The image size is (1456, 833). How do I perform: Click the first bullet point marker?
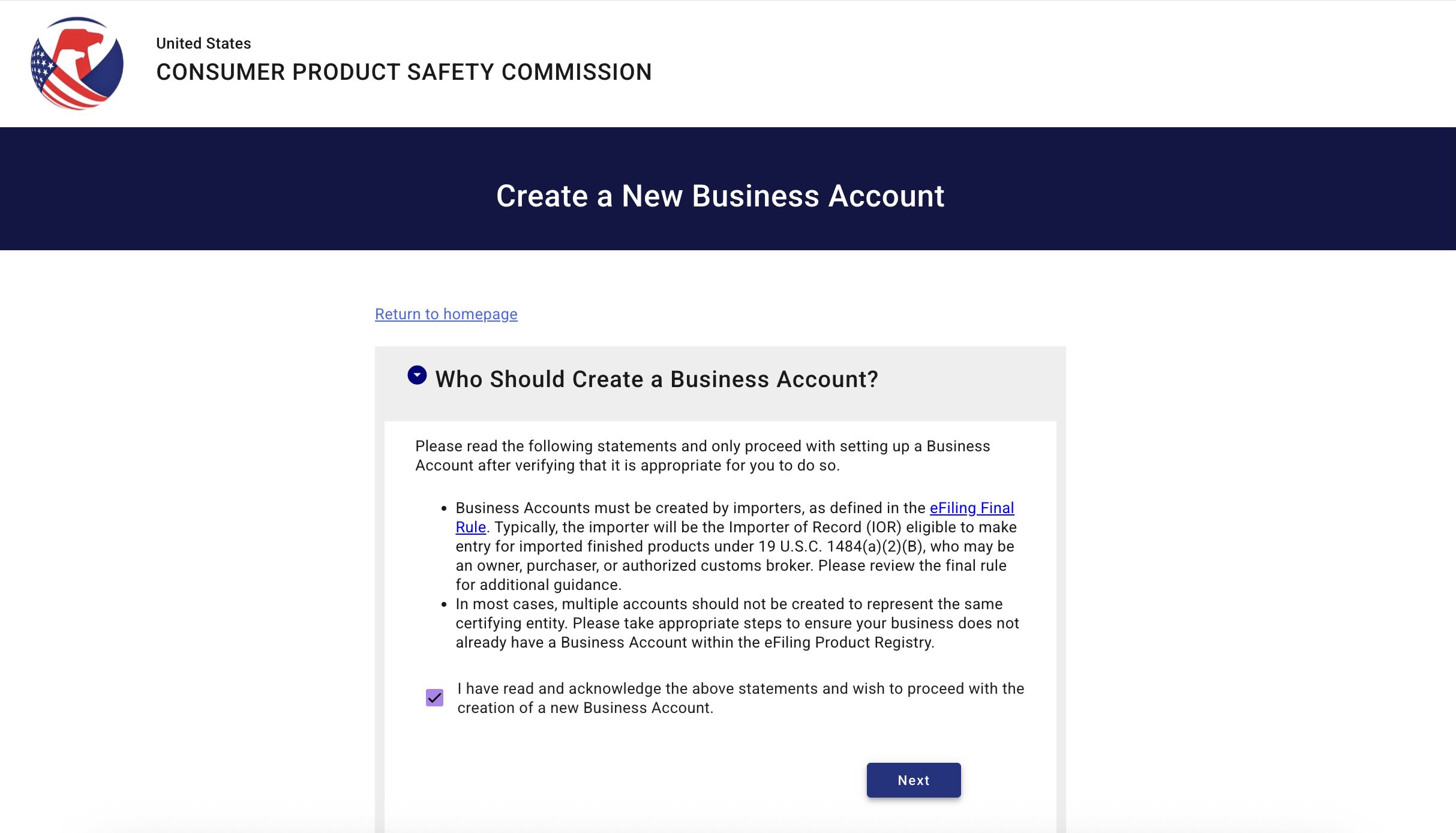[x=444, y=508]
